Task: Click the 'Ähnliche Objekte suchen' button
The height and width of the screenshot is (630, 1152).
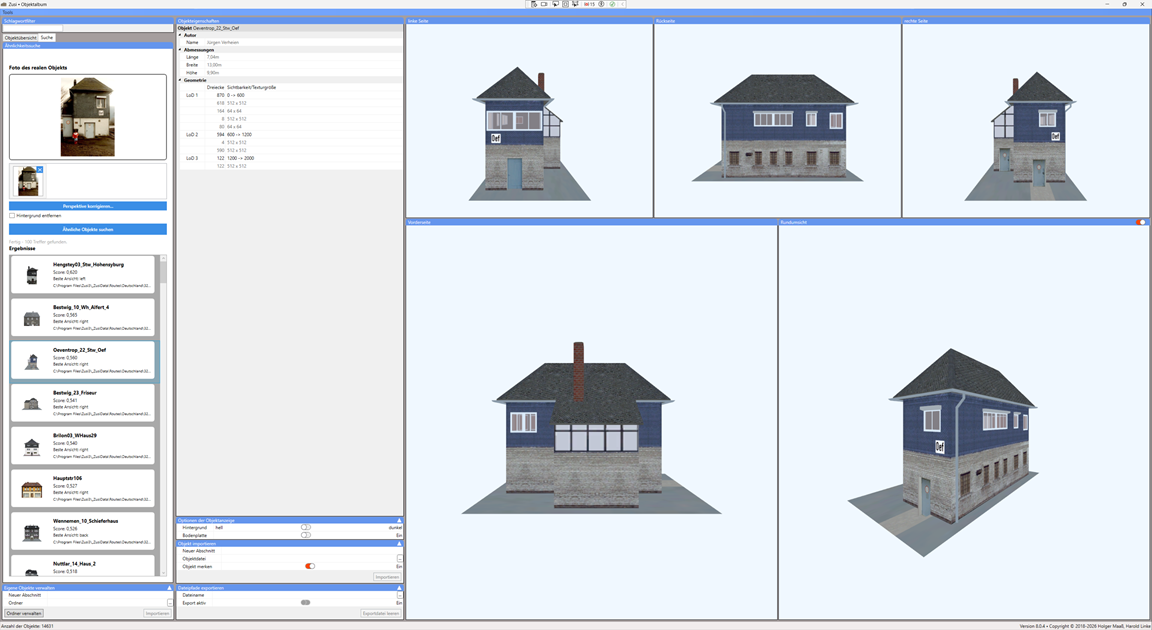Action: pos(88,229)
